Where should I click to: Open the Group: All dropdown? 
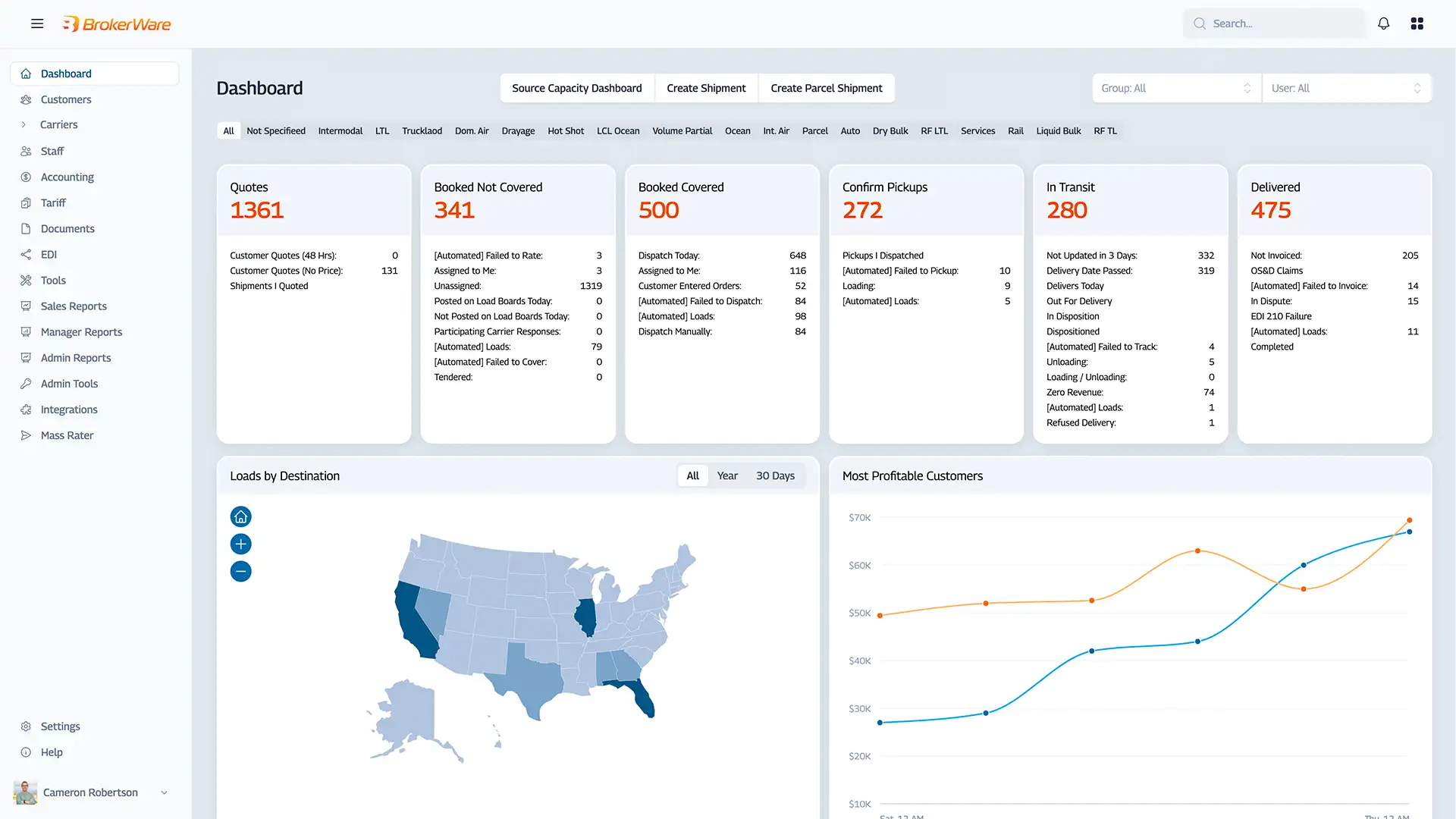pyautogui.click(x=1175, y=89)
